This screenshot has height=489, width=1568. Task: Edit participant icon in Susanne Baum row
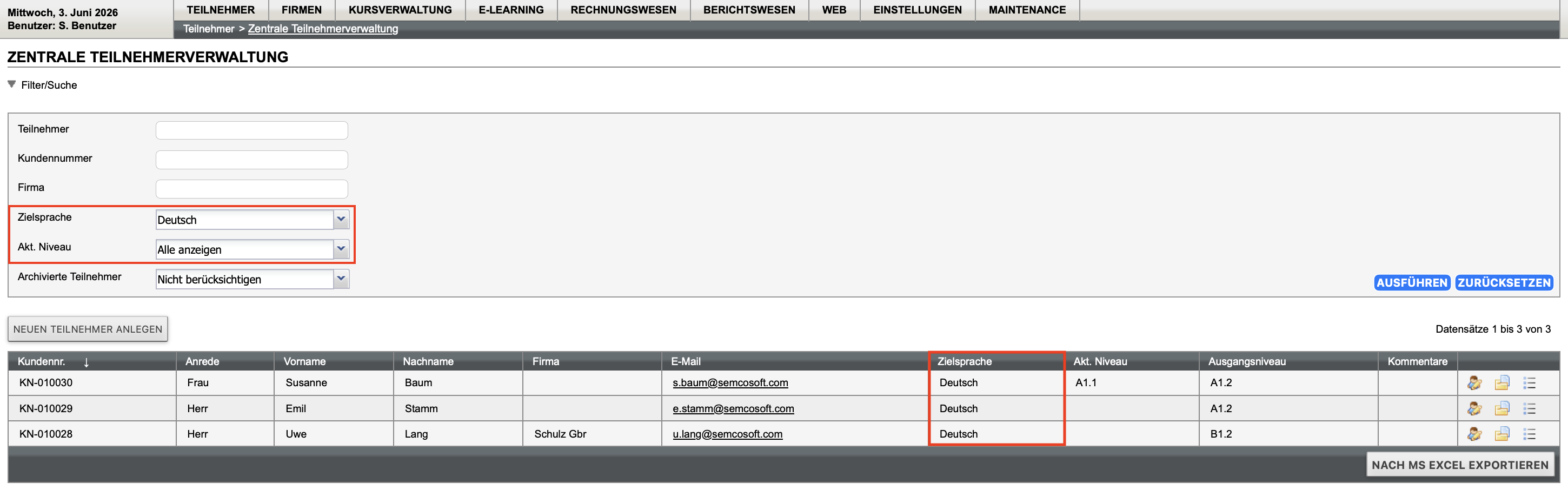coord(1474,383)
